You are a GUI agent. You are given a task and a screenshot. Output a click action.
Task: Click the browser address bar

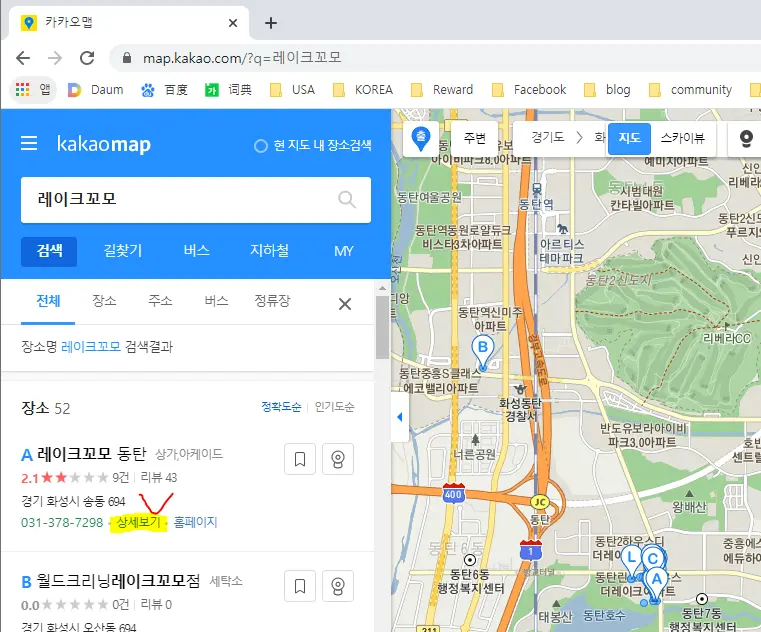click(435, 58)
